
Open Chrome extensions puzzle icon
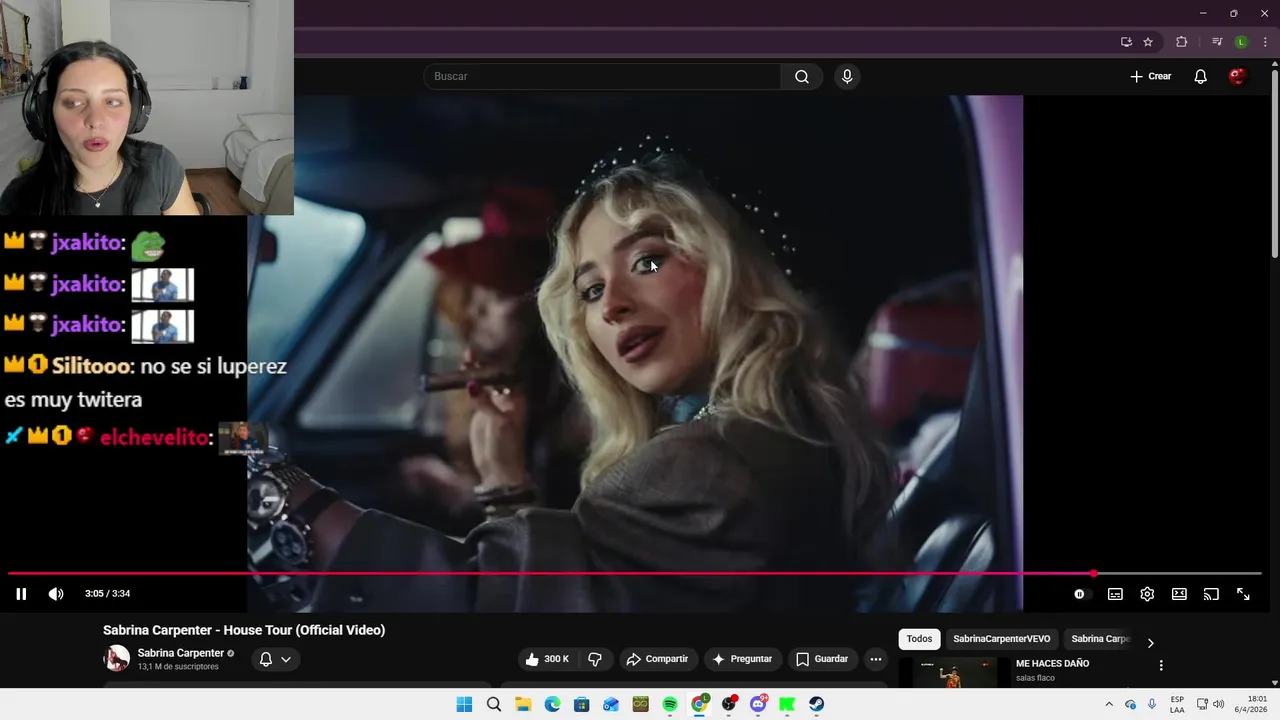[1182, 42]
